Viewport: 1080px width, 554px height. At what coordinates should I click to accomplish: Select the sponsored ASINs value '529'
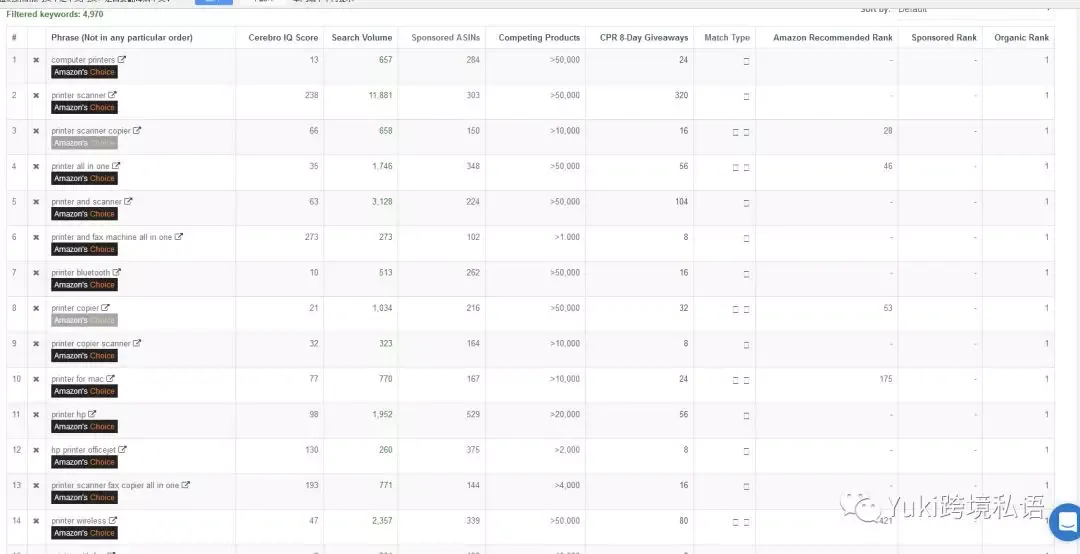pyautogui.click(x=473, y=415)
